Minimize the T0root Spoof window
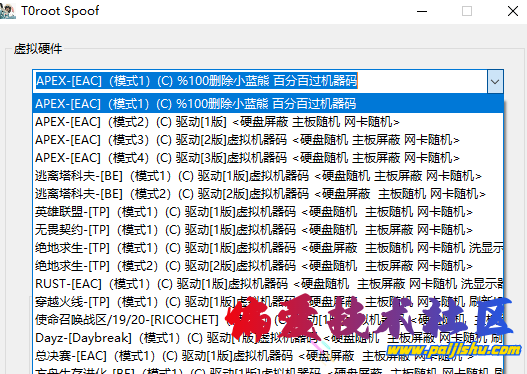527x374 pixels. pyautogui.click(x=422, y=11)
